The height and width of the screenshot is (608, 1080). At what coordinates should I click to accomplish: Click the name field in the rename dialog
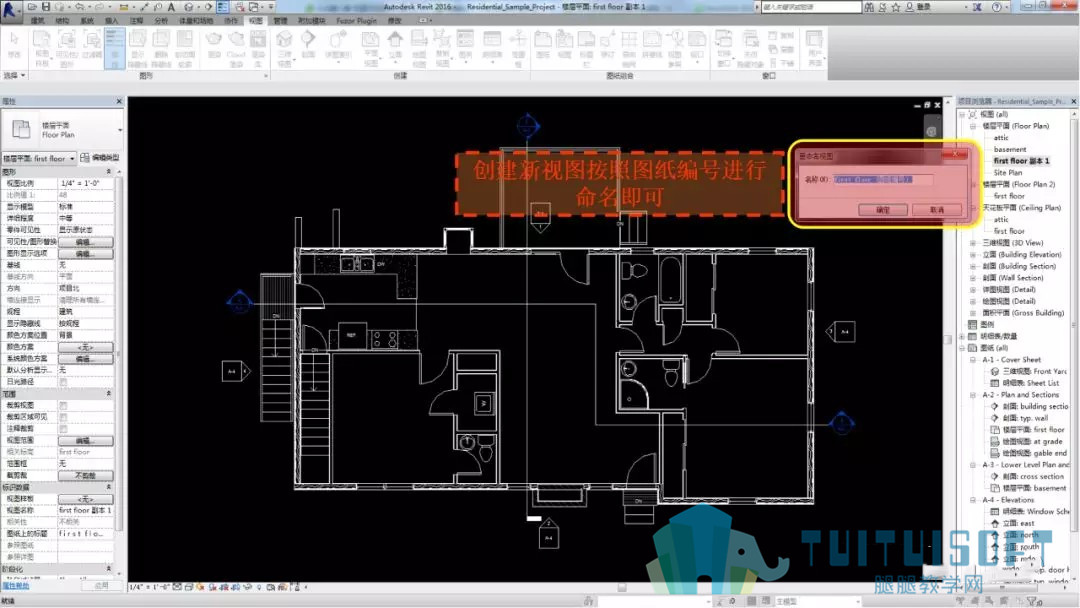tap(883, 180)
